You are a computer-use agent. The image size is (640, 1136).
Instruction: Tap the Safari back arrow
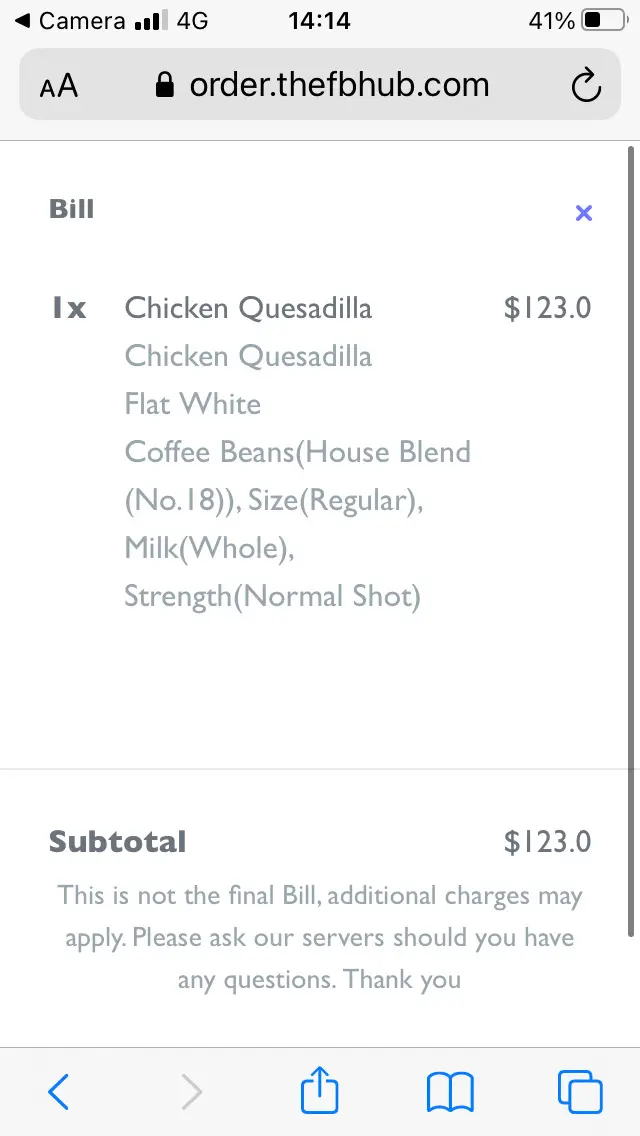click(x=59, y=1091)
